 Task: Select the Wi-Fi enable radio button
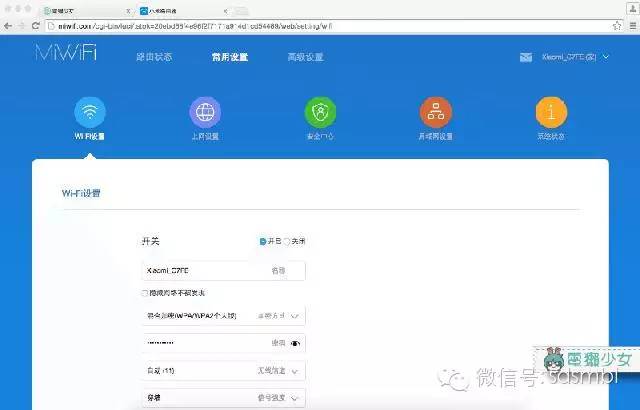pyautogui.click(x=263, y=242)
